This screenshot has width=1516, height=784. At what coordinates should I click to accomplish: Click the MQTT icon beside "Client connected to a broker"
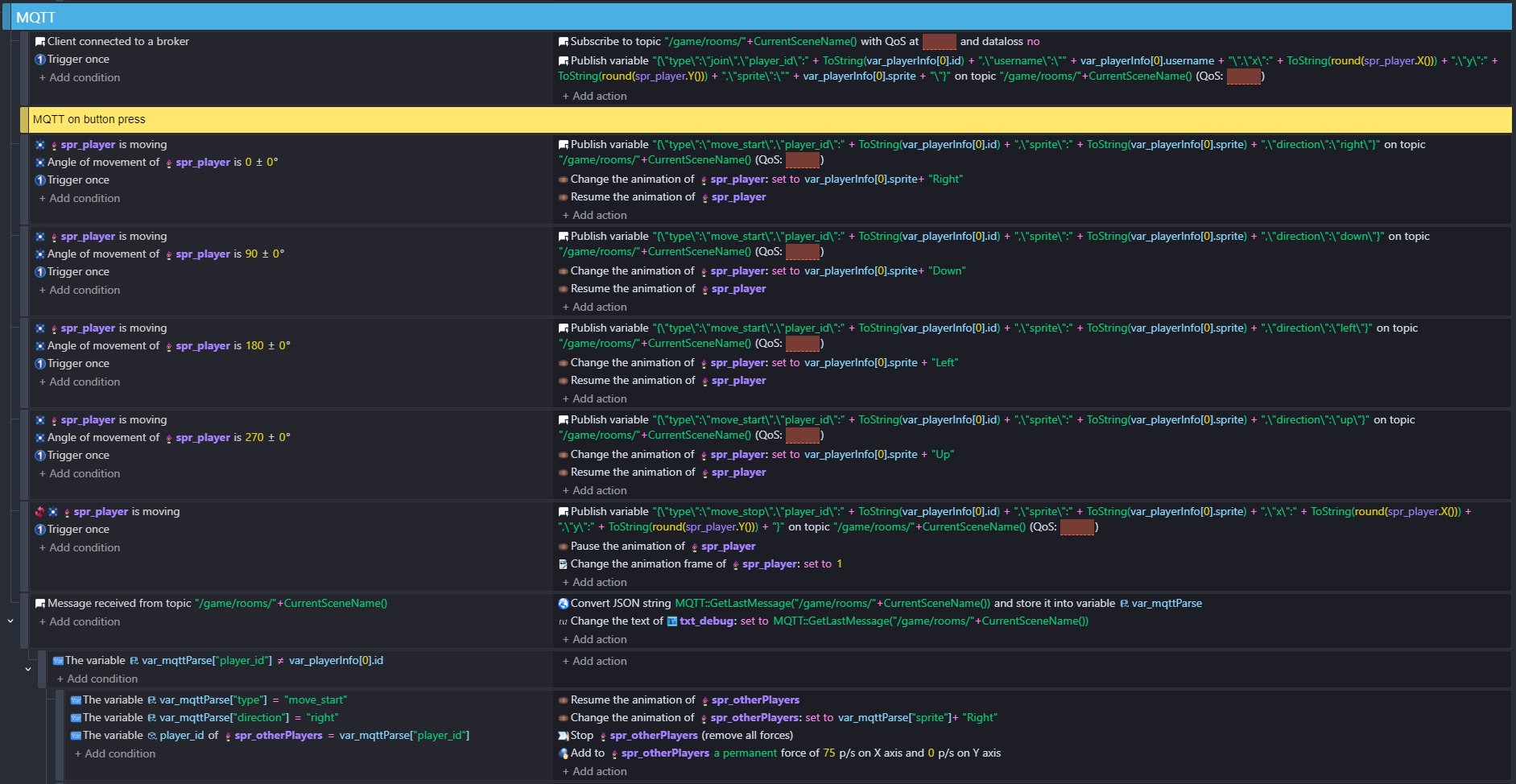pyautogui.click(x=40, y=42)
